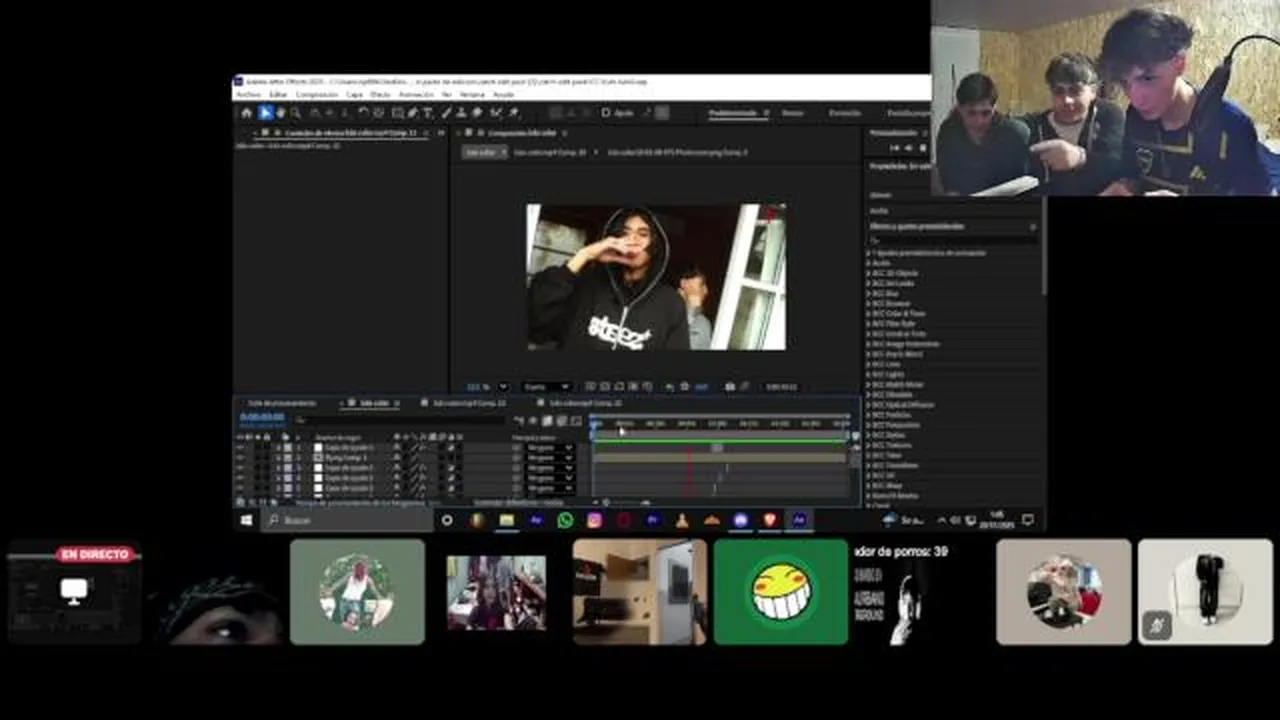This screenshot has width=1280, height=720.
Task: Click the timeline layer search field
Action: (403, 420)
